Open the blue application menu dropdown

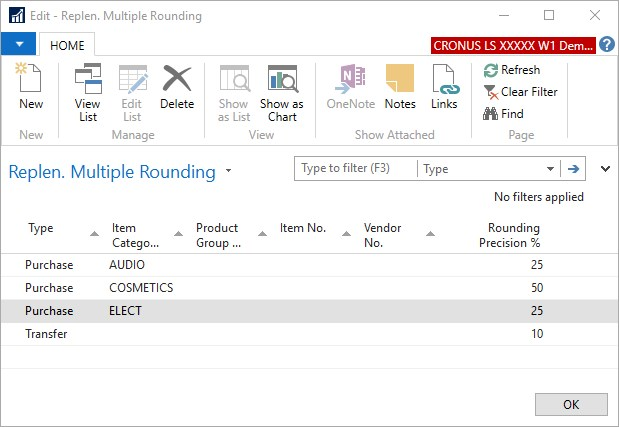coord(19,44)
